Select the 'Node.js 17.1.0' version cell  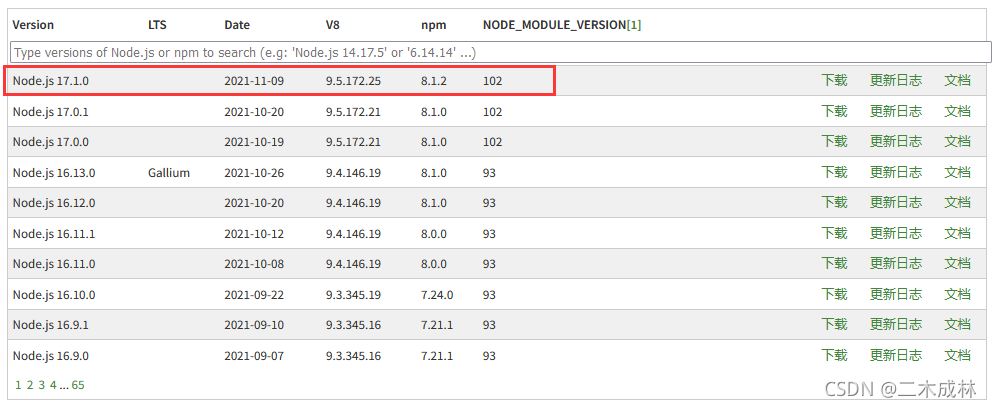point(51,81)
